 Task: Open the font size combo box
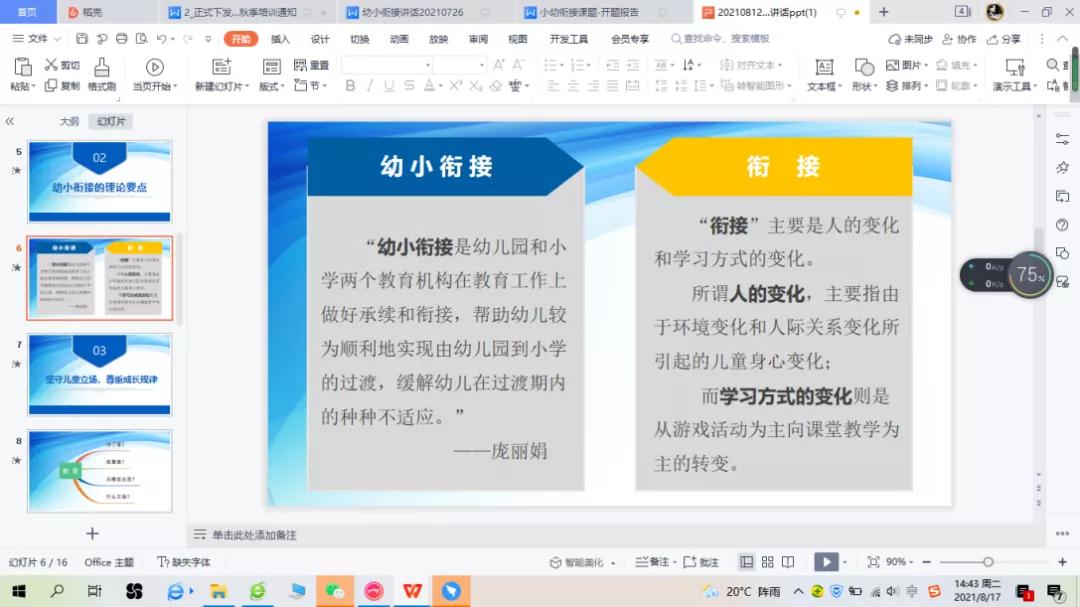pyautogui.click(x=459, y=65)
